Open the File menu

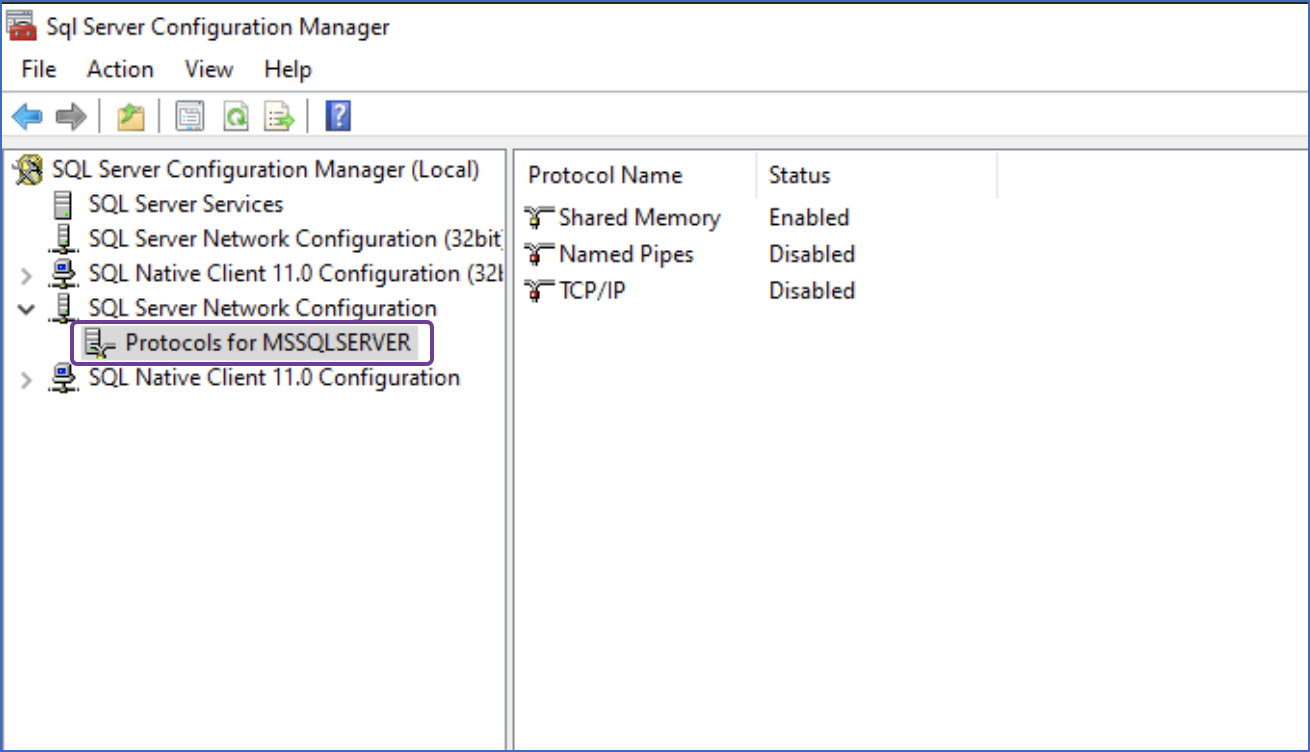(x=39, y=69)
